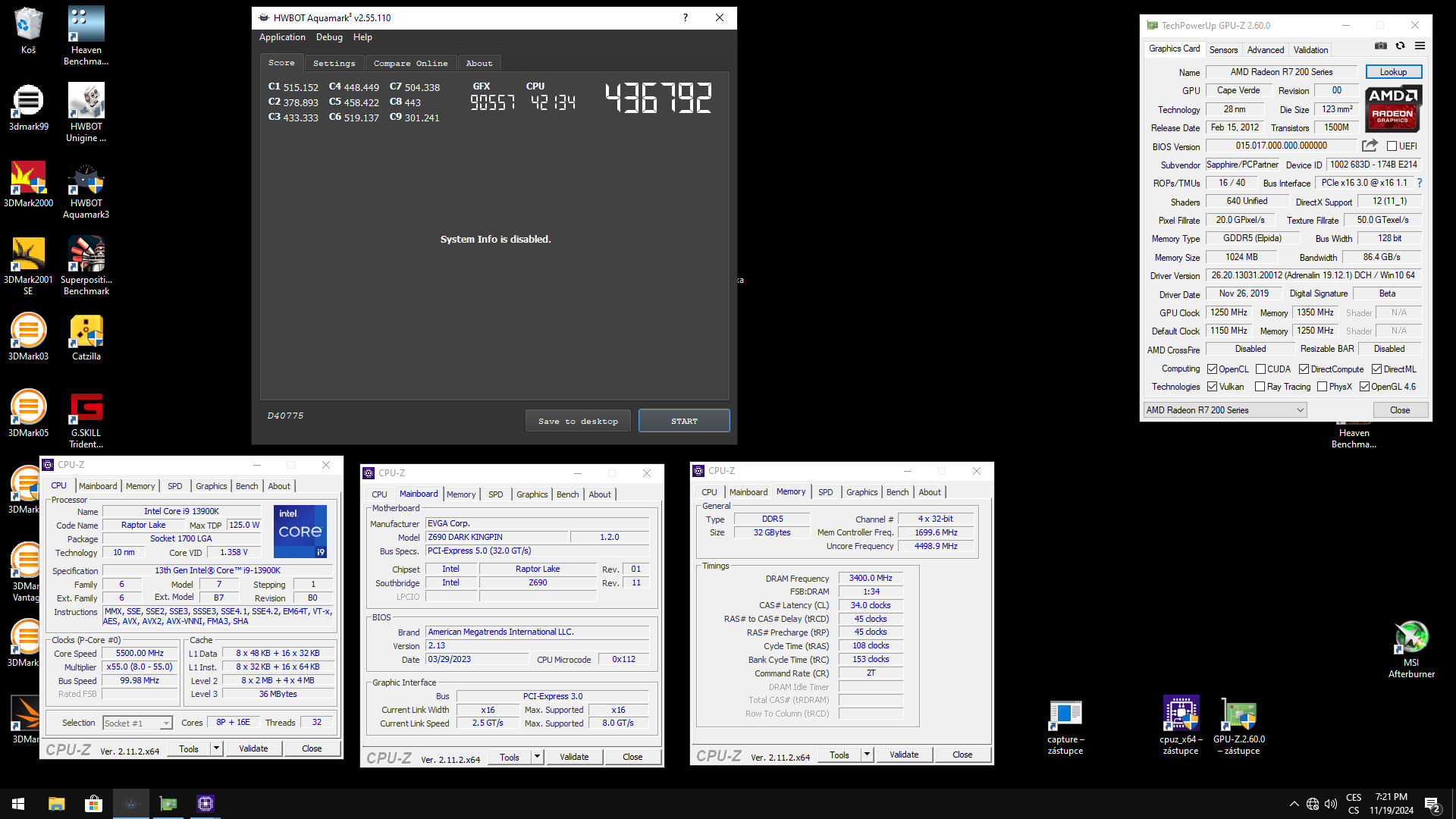
Task: Open Microsoft Store from taskbar
Action: pyautogui.click(x=93, y=804)
